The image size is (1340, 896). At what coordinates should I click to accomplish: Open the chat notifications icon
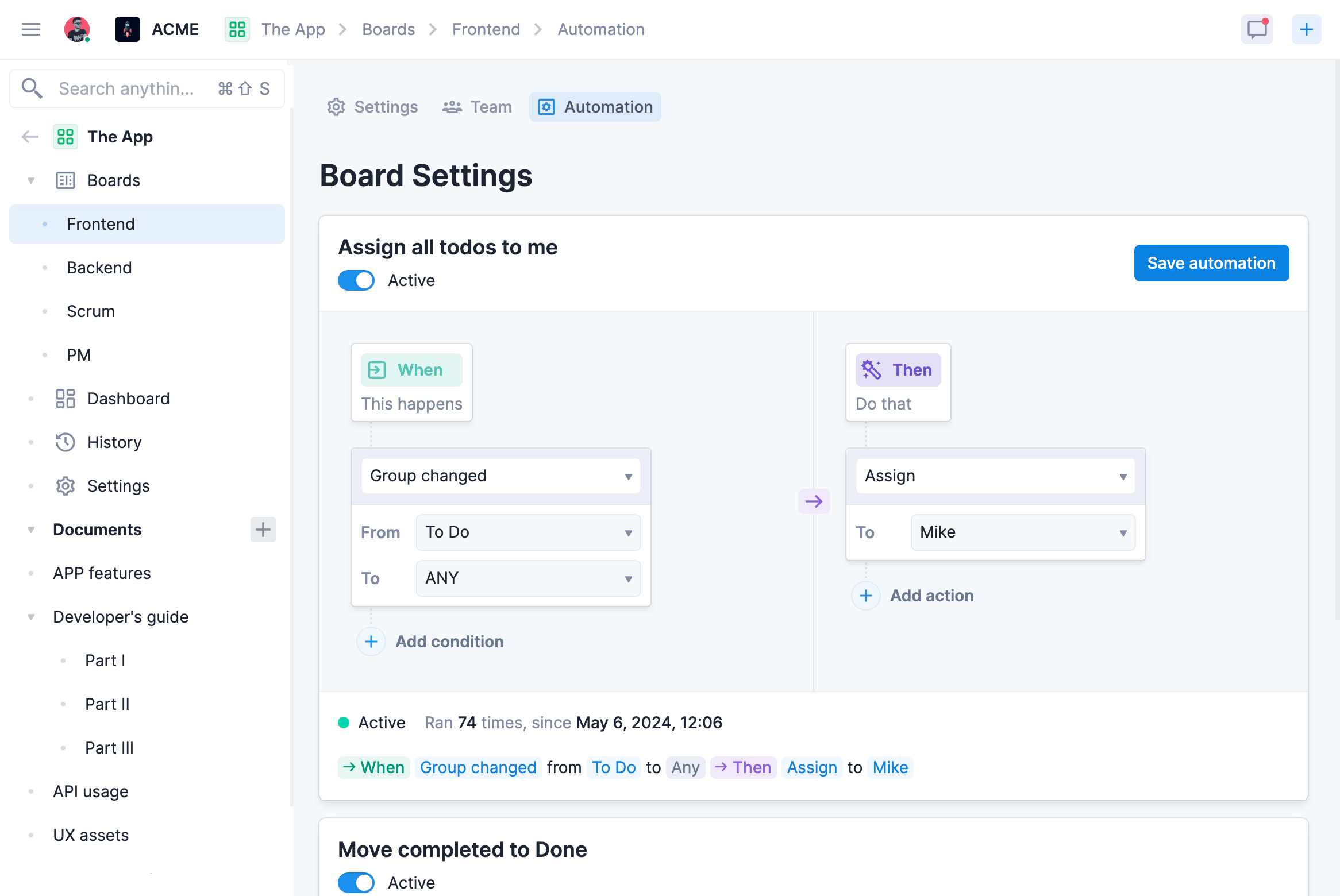[x=1257, y=29]
